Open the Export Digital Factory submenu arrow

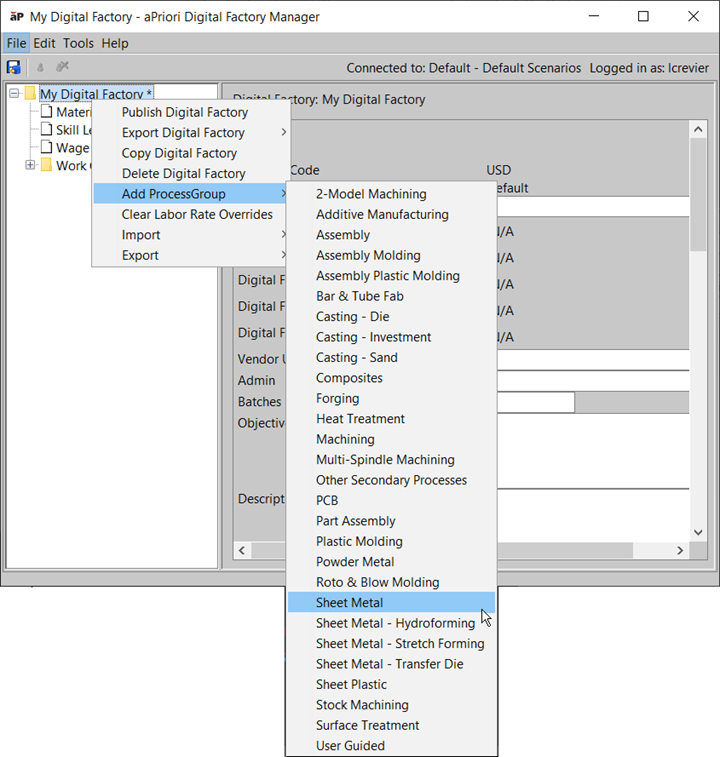click(284, 132)
